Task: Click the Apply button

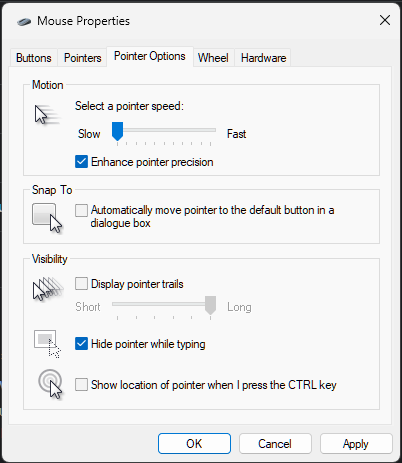Action: (356, 444)
